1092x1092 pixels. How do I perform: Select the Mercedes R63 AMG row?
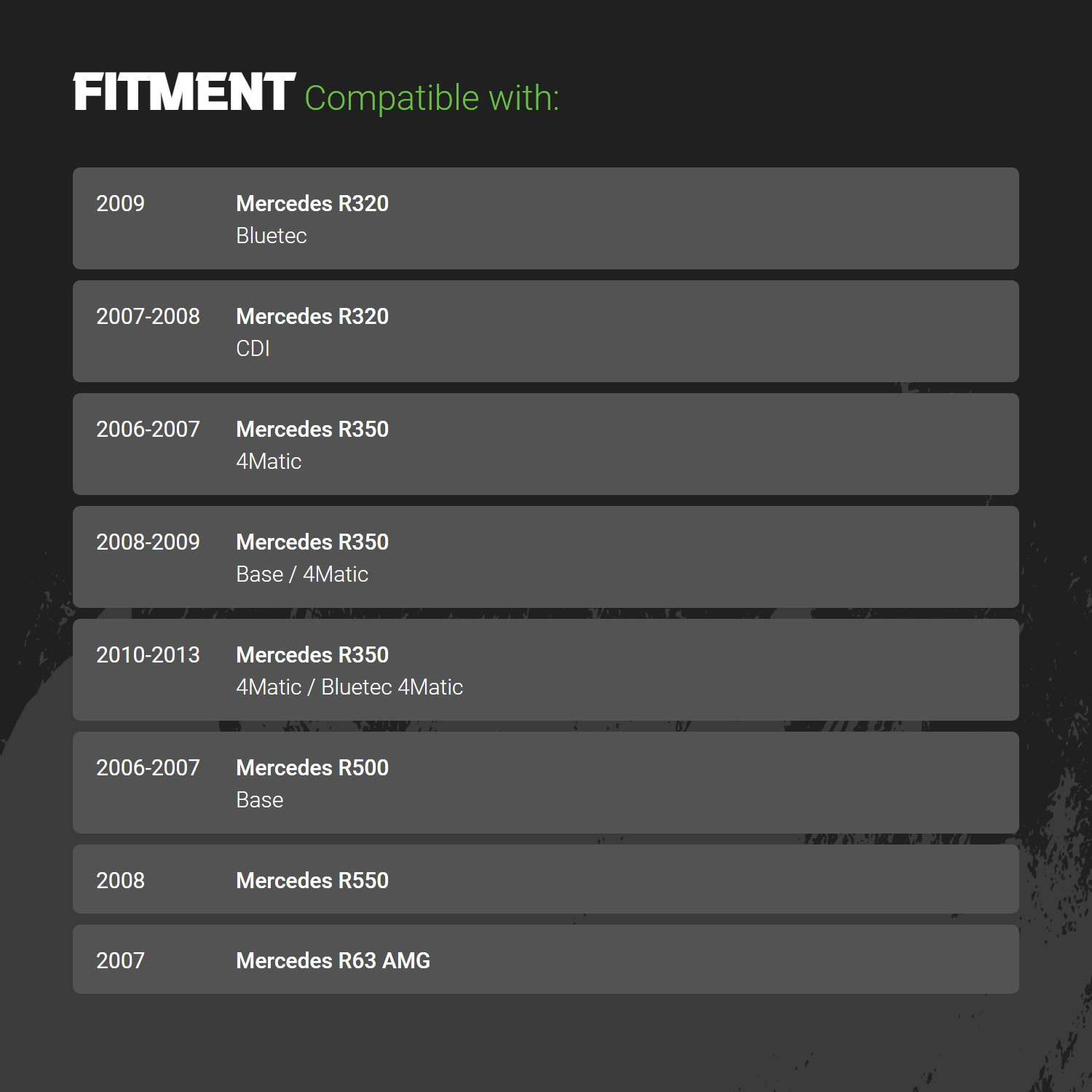pos(546,960)
